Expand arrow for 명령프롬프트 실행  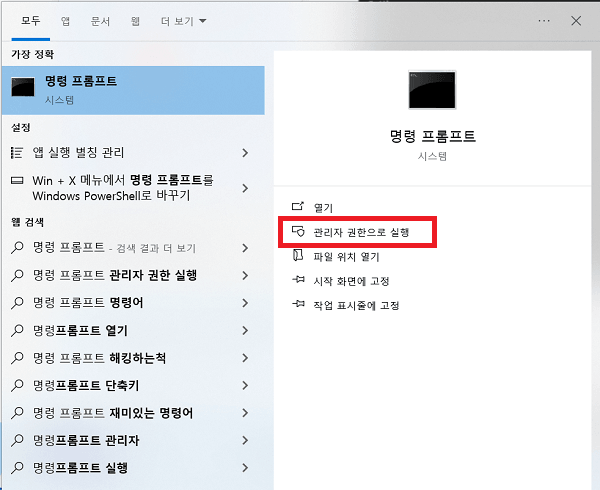(245, 468)
